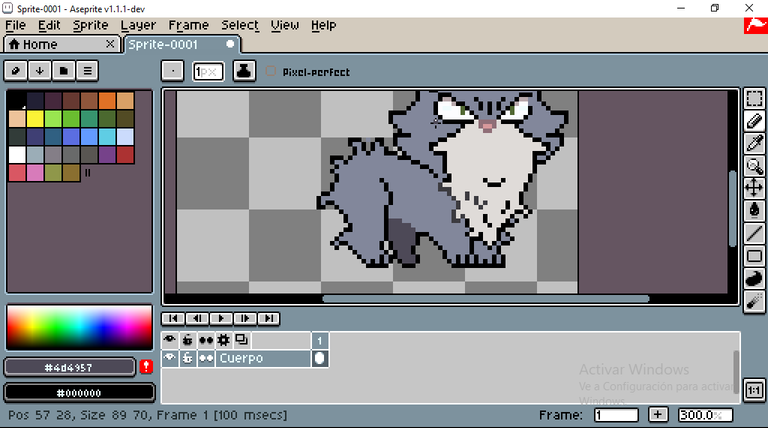The width and height of the screenshot is (768, 428).
Task: Close the Home tab
Action: pos(110,44)
